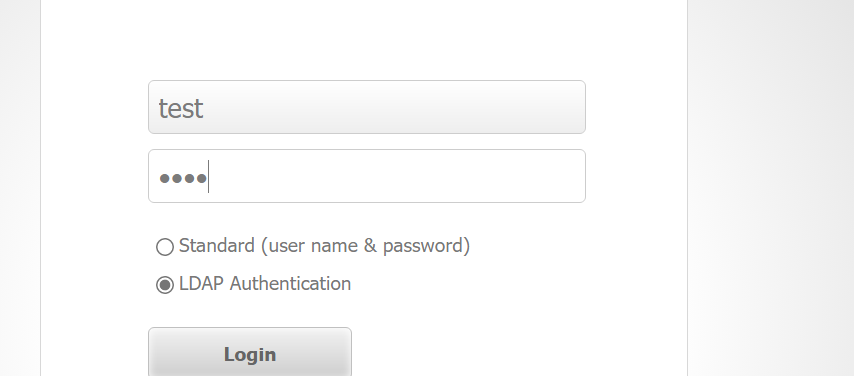Click the "LDAP Authentication" label text
Screen dimensions: 854x376
(265, 284)
